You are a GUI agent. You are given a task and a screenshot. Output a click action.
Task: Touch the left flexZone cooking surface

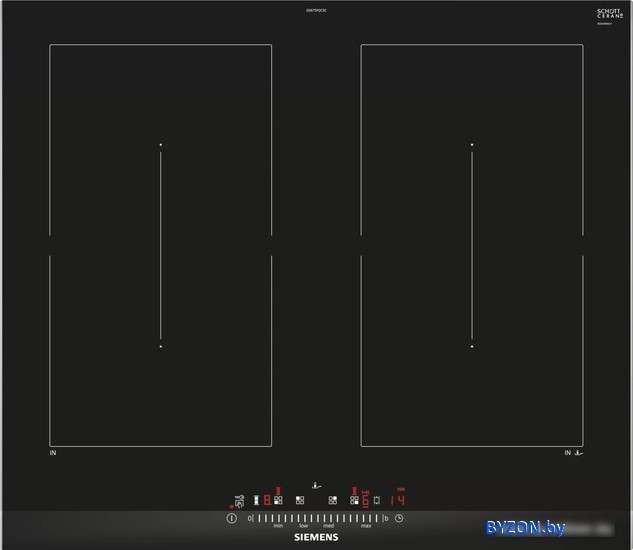(161, 246)
